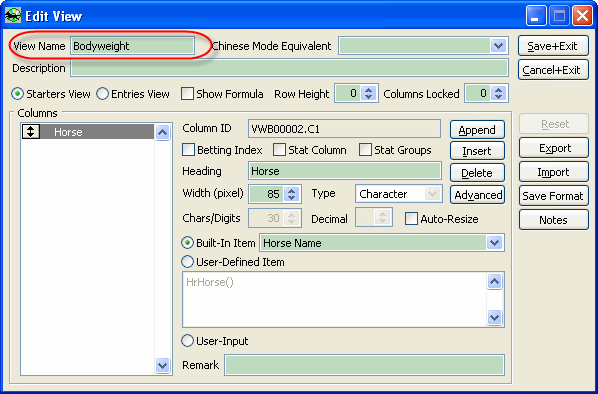Click the formula box scroll down arrow
The width and height of the screenshot is (598, 394).
(495, 317)
